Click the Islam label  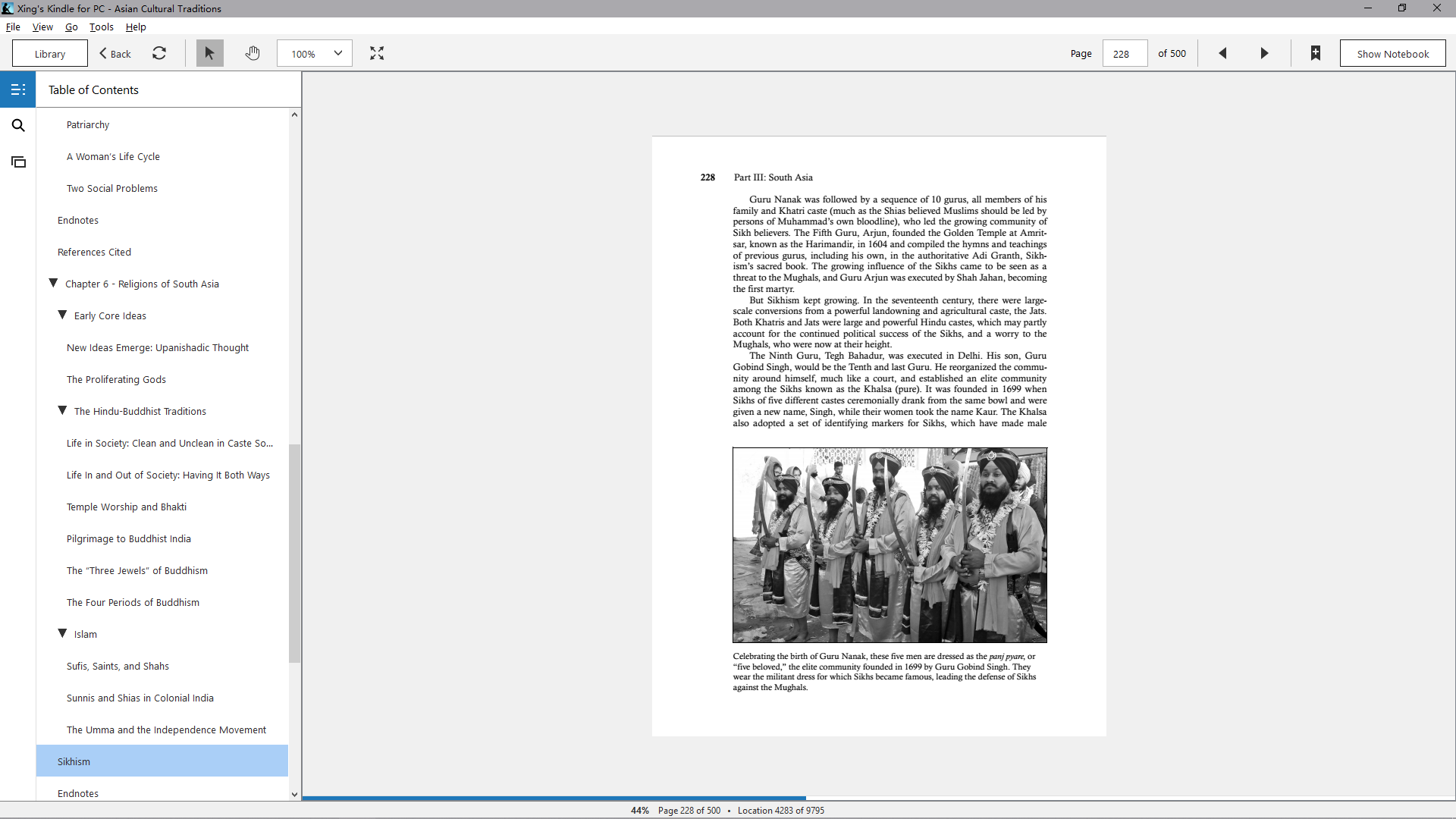pos(86,634)
